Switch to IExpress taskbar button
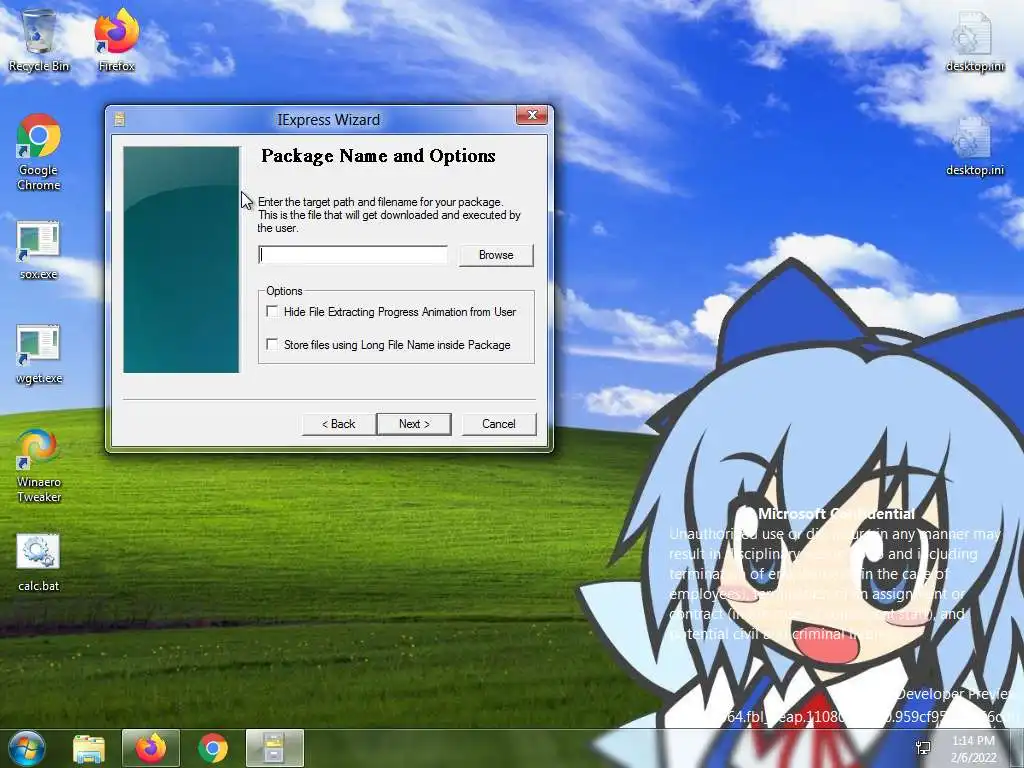 point(274,748)
